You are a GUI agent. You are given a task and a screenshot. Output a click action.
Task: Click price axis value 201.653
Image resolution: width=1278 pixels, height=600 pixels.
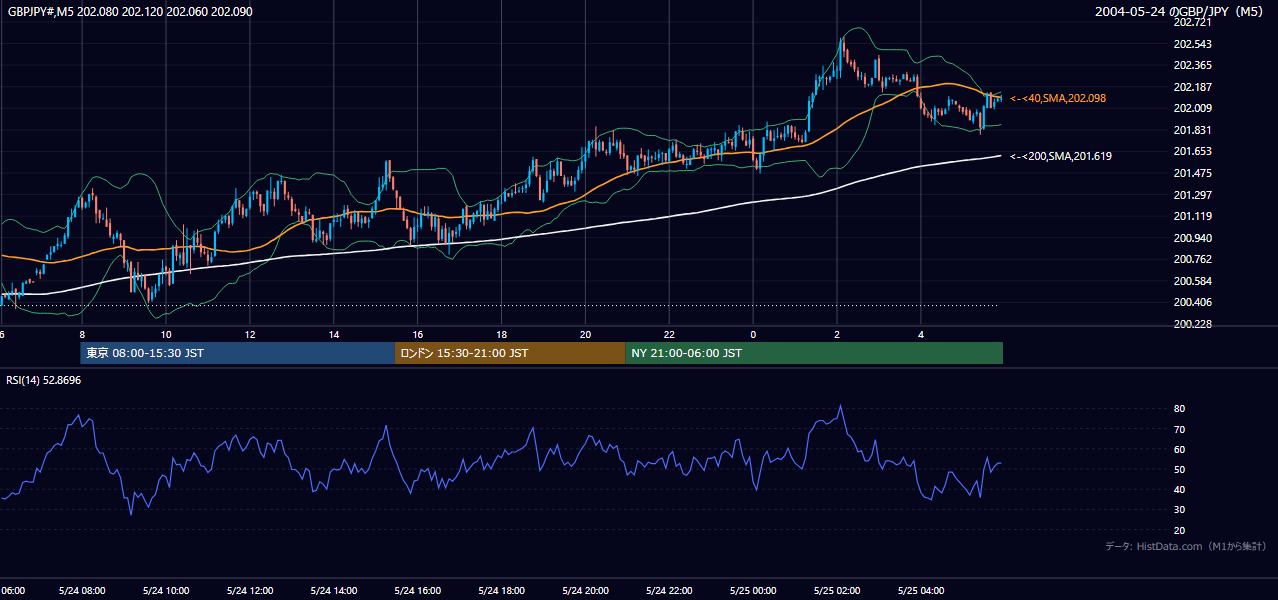(x=1192, y=151)
